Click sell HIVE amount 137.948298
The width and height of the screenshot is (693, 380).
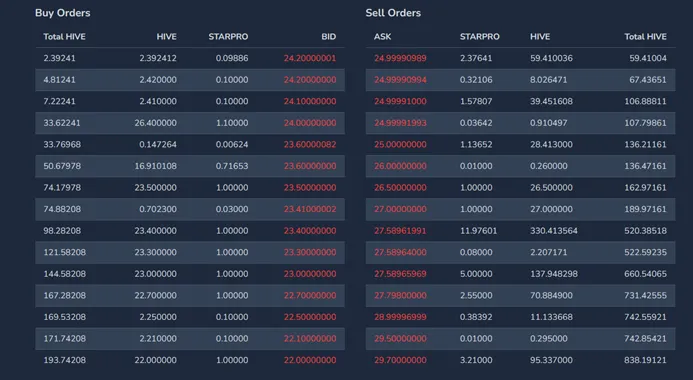tap(554, 274)
